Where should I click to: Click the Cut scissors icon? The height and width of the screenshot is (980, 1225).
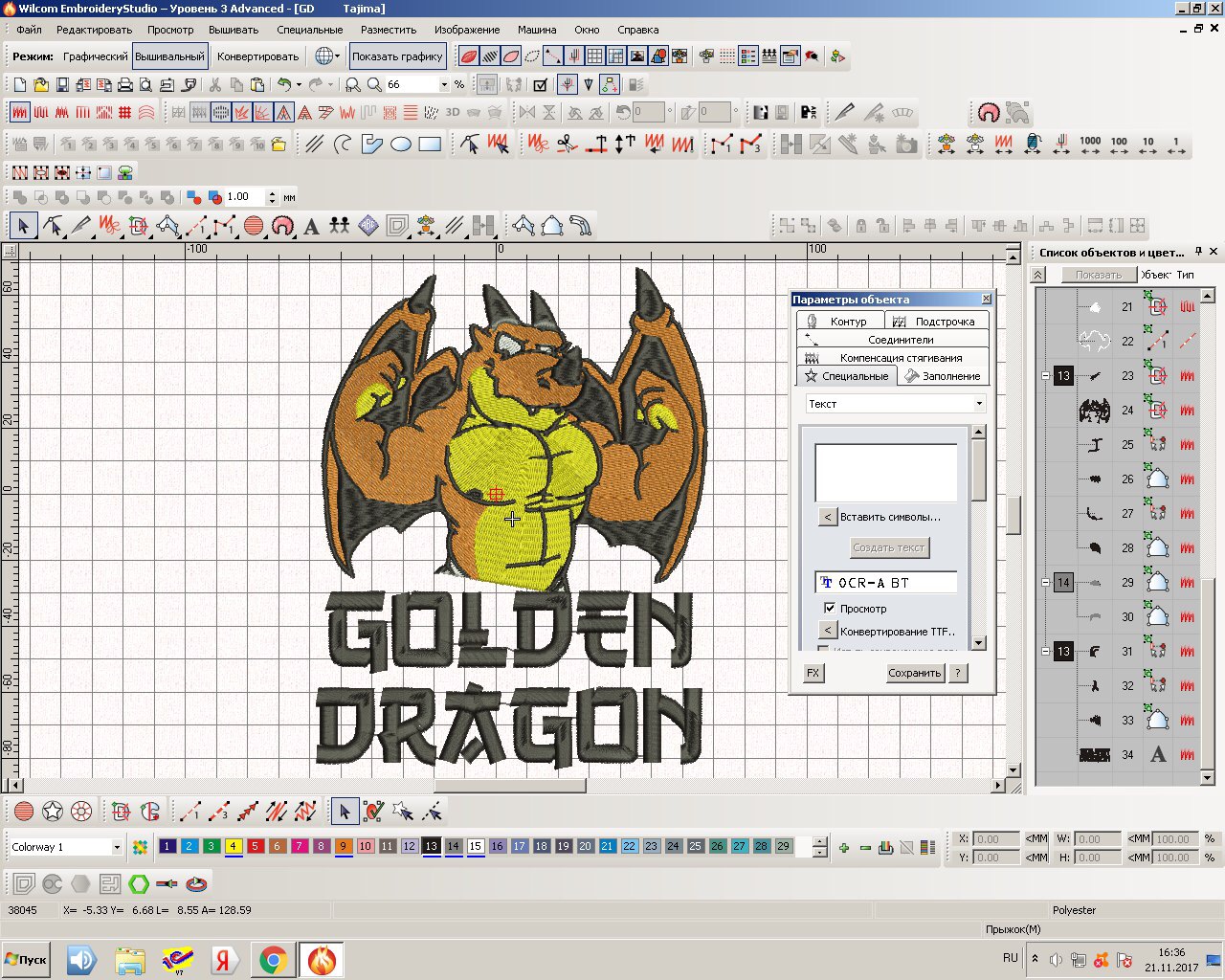click(x=215, y=85)
